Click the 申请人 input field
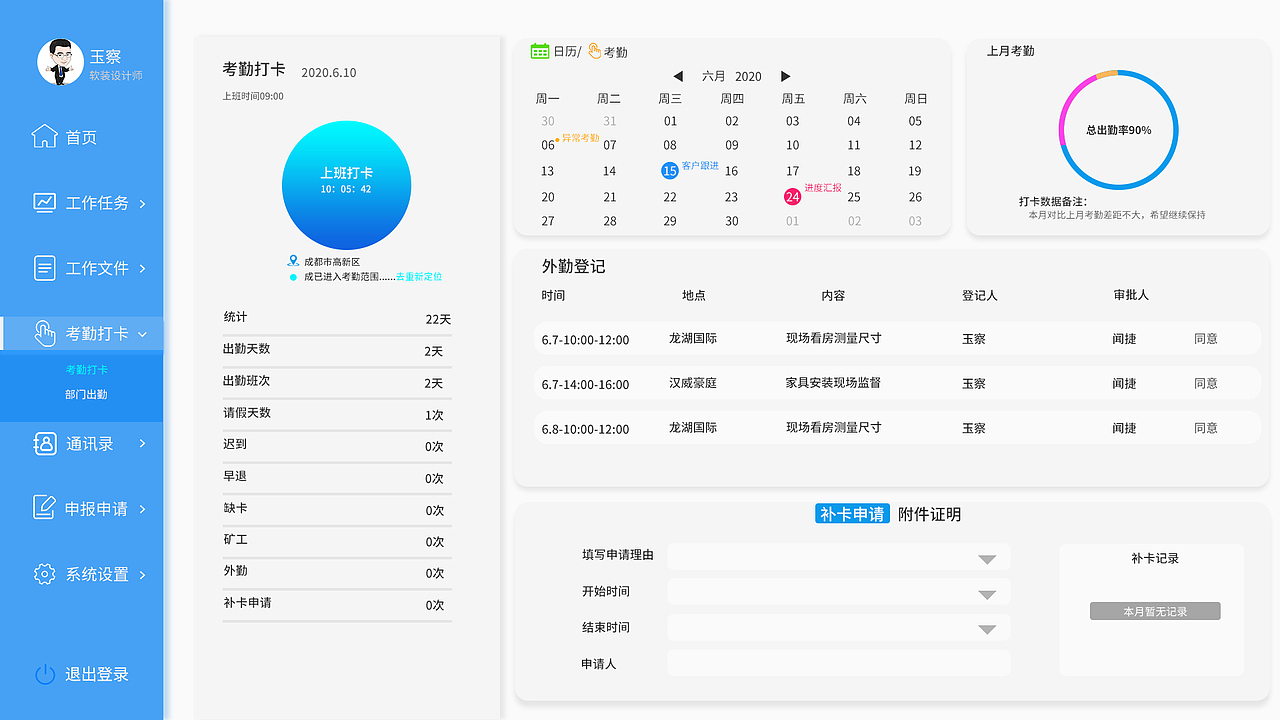 [838, 662]
